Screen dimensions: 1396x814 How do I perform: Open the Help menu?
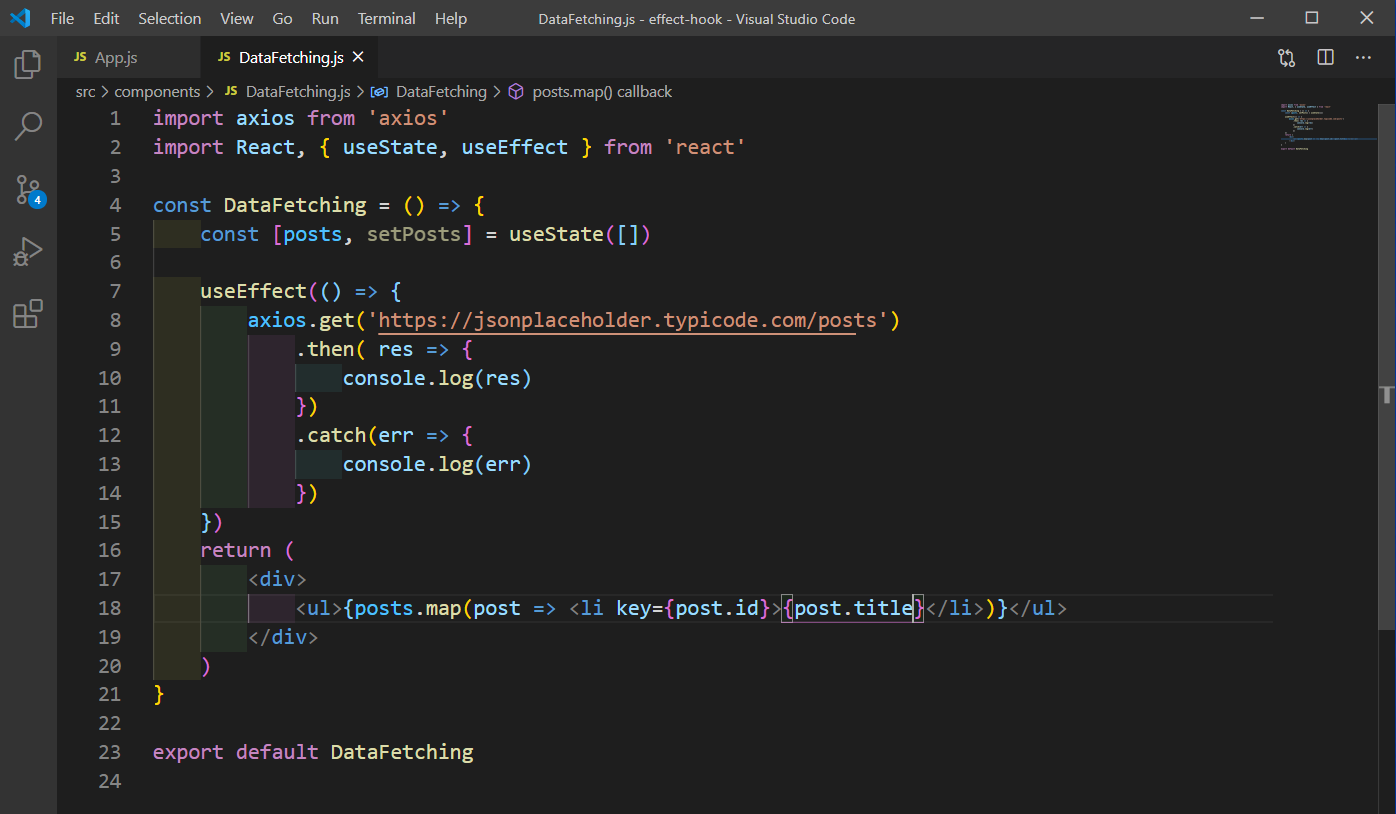click(451, 18)
